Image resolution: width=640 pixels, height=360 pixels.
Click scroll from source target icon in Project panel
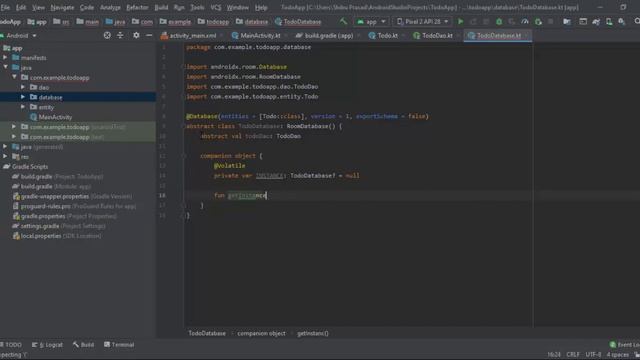(107, 36)
